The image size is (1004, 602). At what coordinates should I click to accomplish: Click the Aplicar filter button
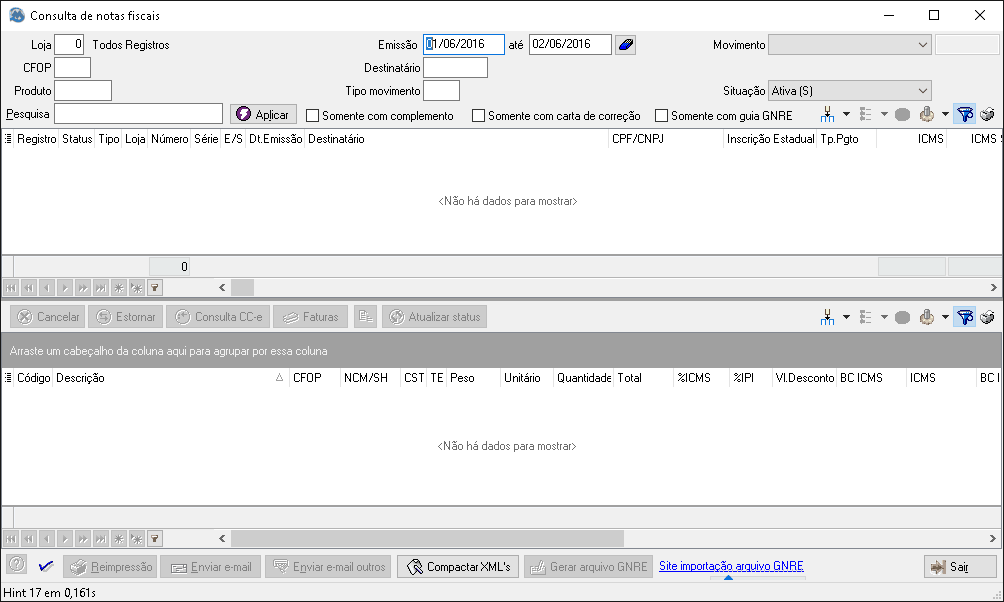pos(263,115)
